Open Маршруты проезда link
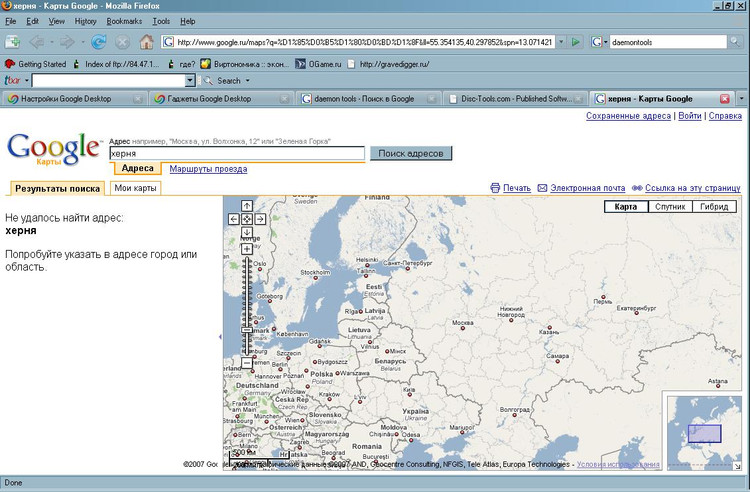The width and height of the screenshot is (750, 492). 208,169
